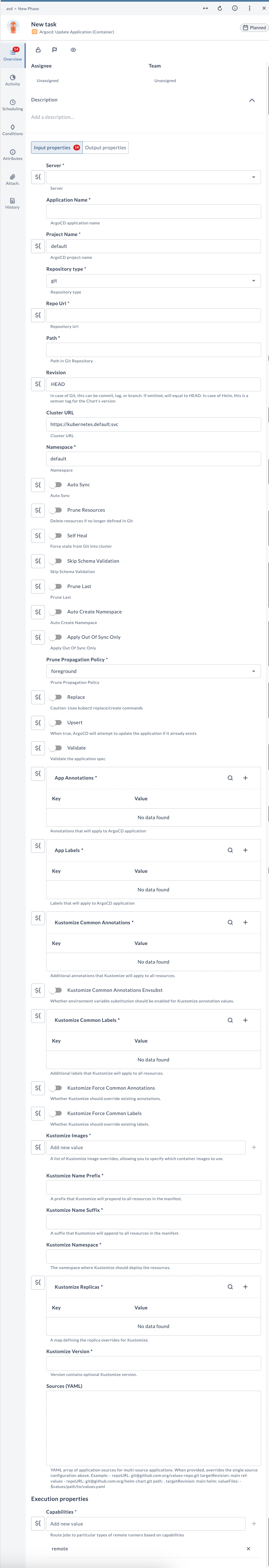Open the Prune Propagation Policy dropdown
The image size is (269, 1568).
click(154, 671)
